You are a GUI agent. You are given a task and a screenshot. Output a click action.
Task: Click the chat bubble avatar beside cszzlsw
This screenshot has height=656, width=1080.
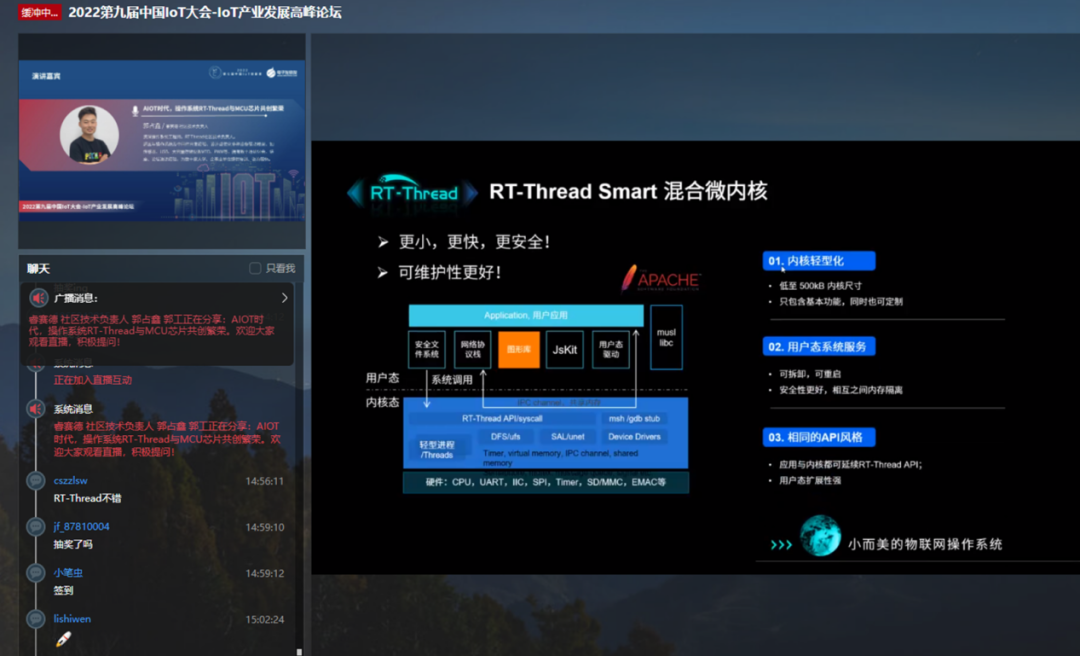click(x=36, y=480)
